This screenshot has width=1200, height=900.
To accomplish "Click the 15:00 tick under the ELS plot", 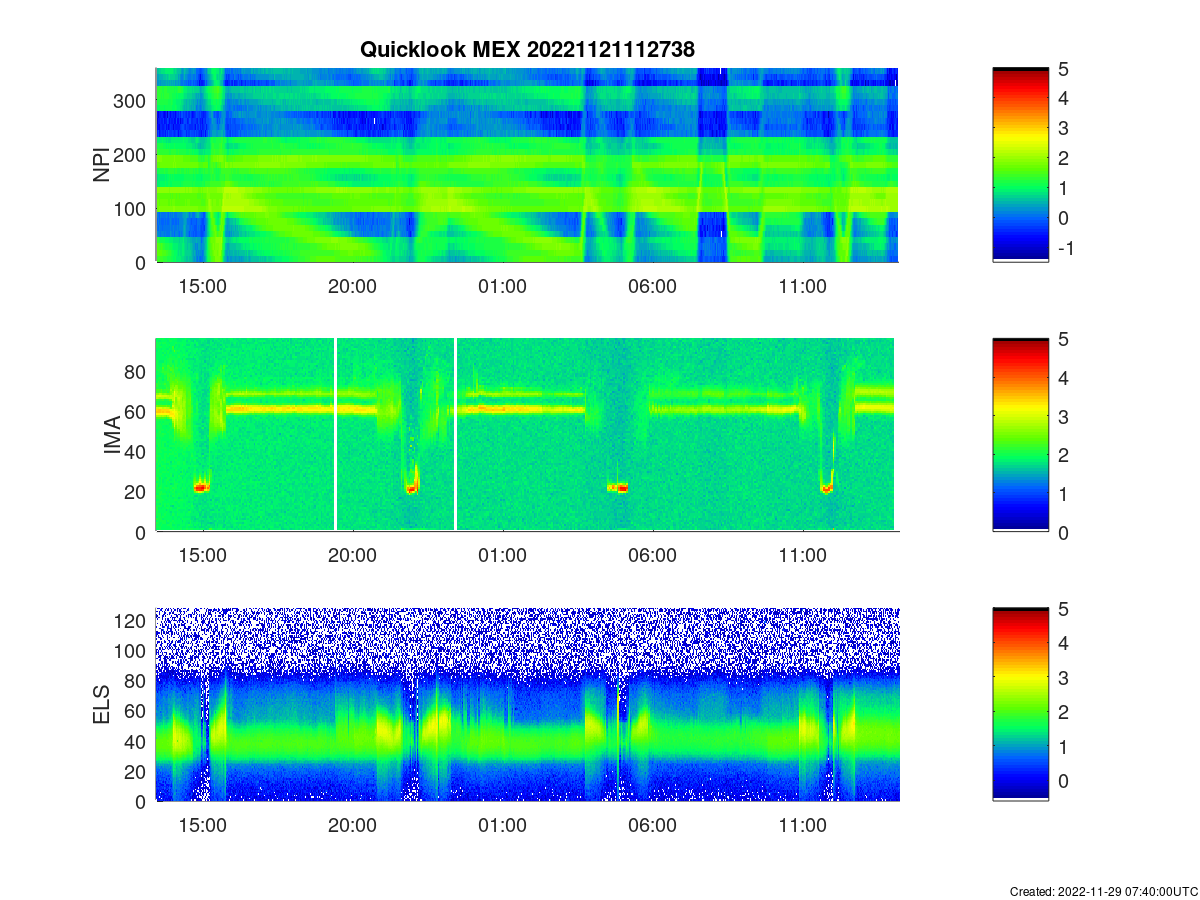I will click(x=203, y=826).
